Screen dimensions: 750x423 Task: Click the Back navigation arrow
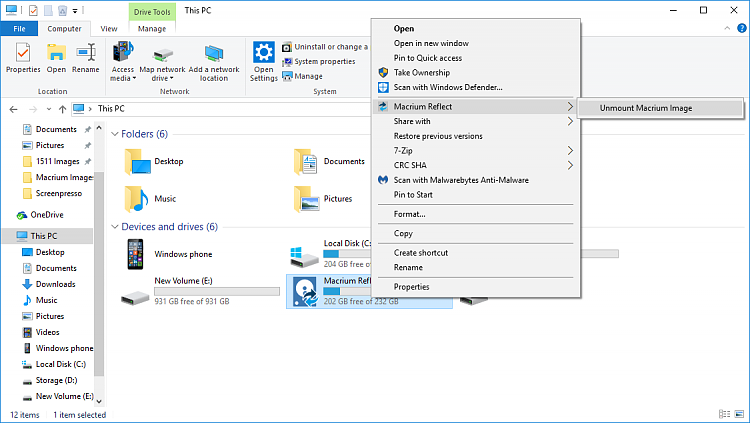pyautogui.click(x=13, y=109)
